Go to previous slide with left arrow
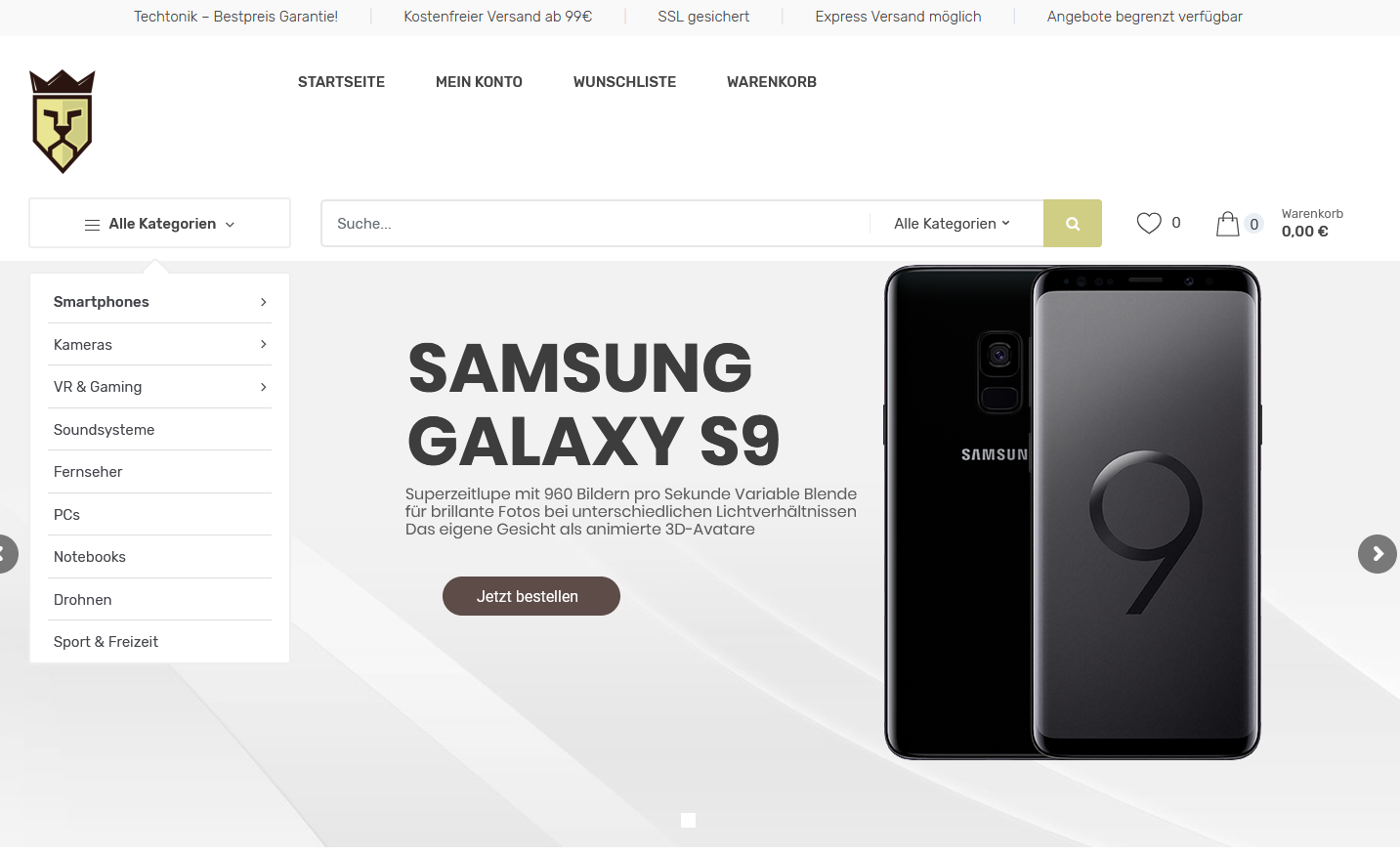Viewport: 1400px width, 855px height. (6, 554)
